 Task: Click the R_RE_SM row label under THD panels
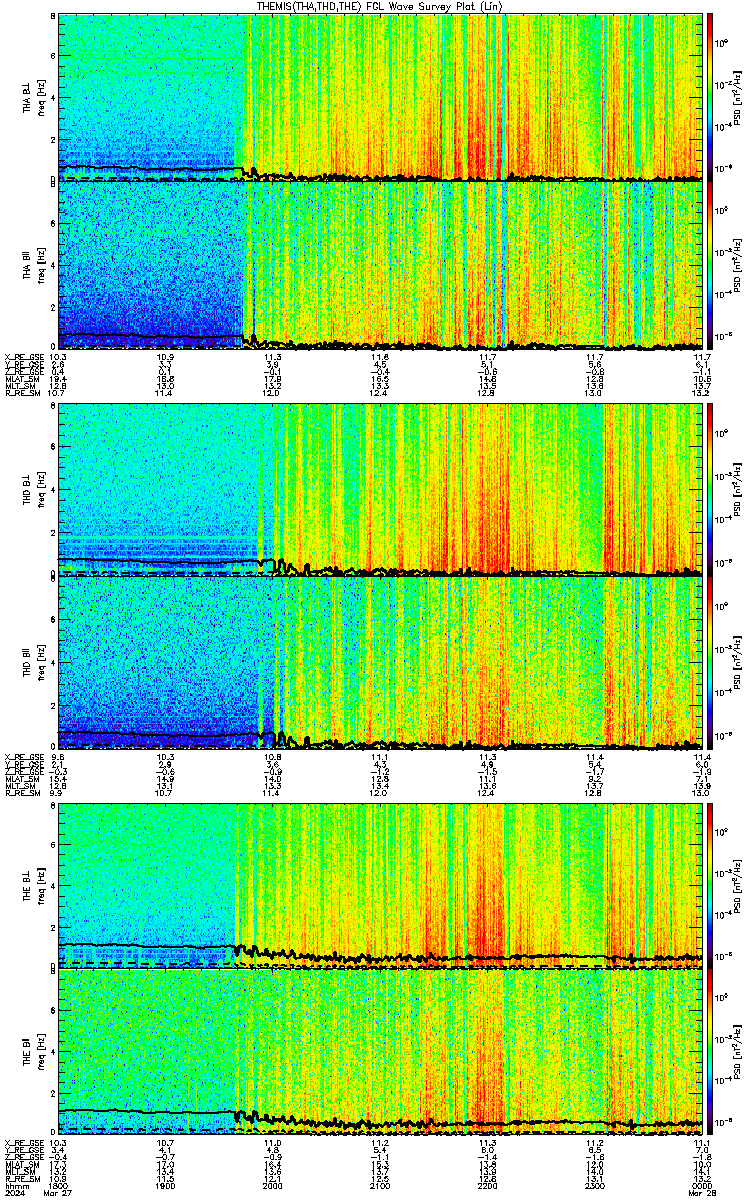tap(21, 792)
